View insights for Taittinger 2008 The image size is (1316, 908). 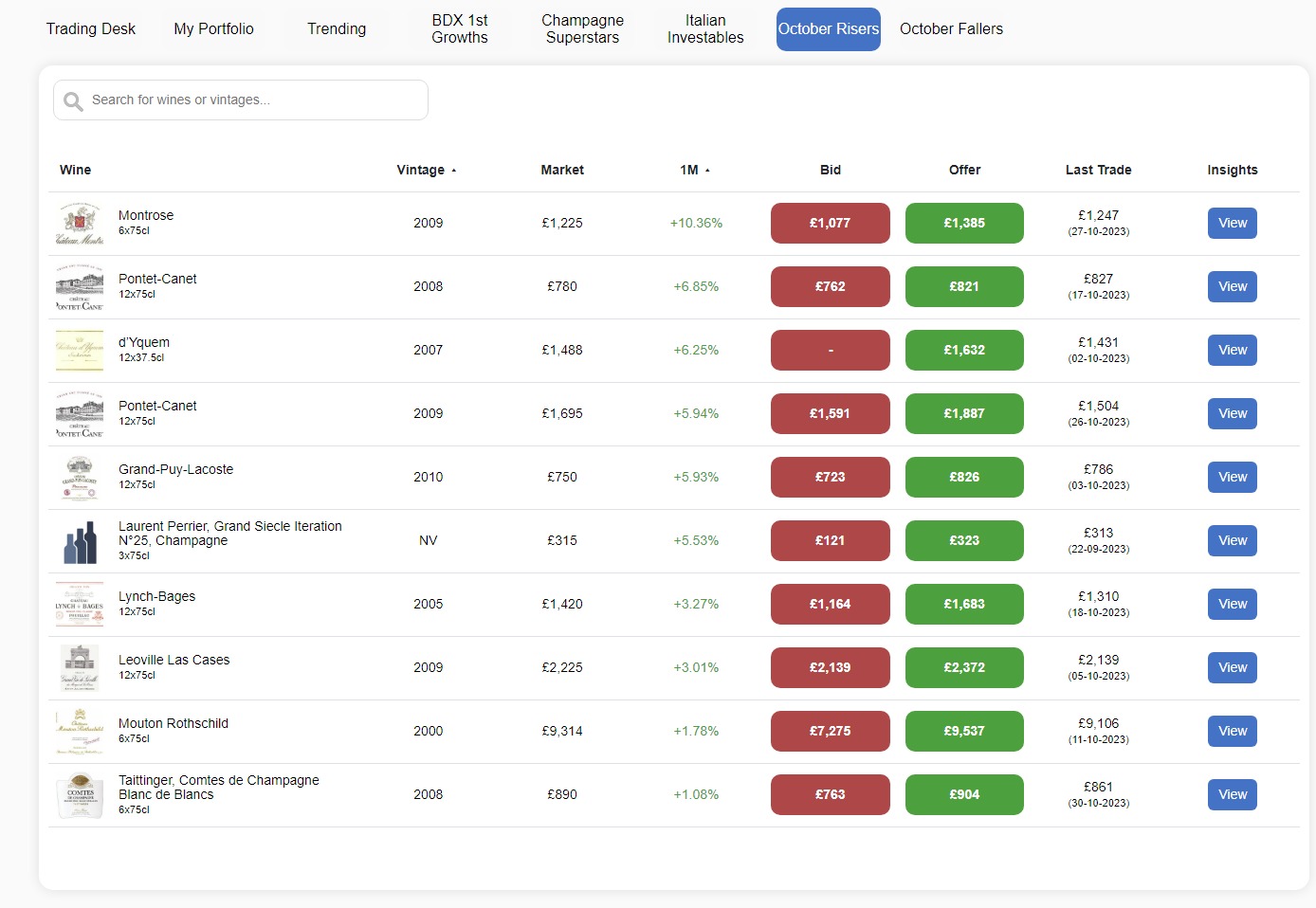pos(1233,794)
